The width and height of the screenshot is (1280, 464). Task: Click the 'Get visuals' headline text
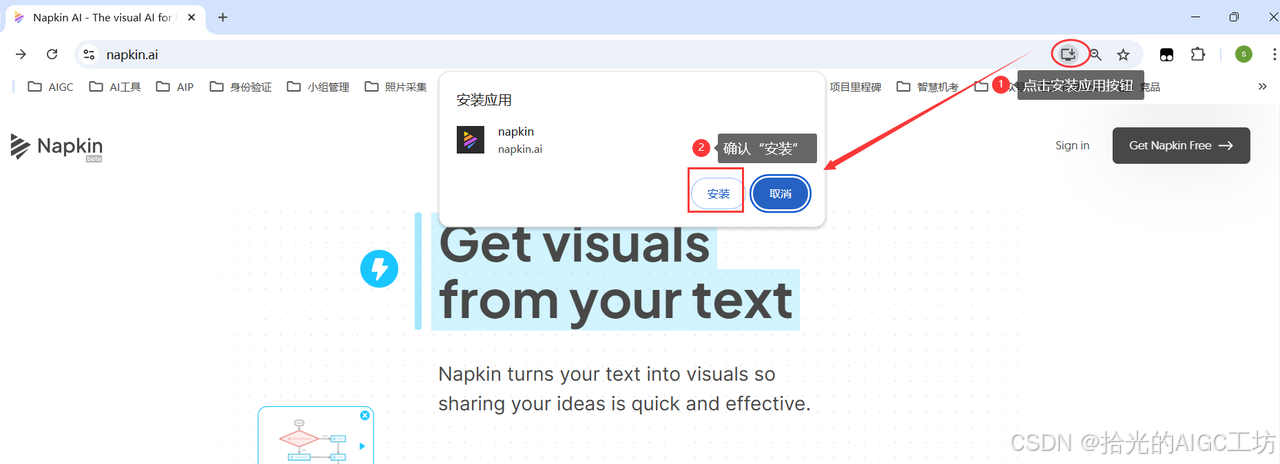pos(574,243)
